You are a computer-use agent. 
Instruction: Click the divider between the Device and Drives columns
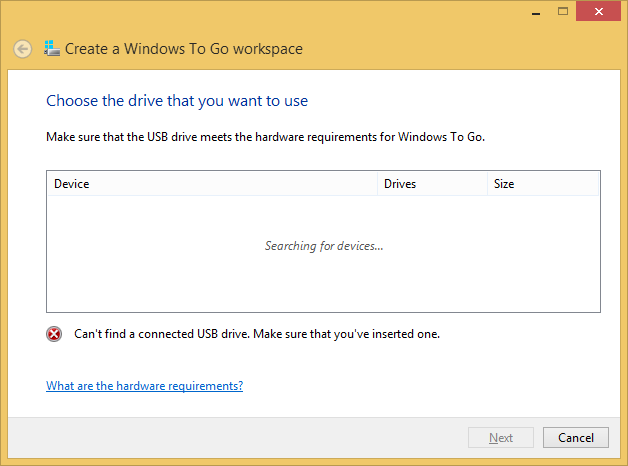377,184
